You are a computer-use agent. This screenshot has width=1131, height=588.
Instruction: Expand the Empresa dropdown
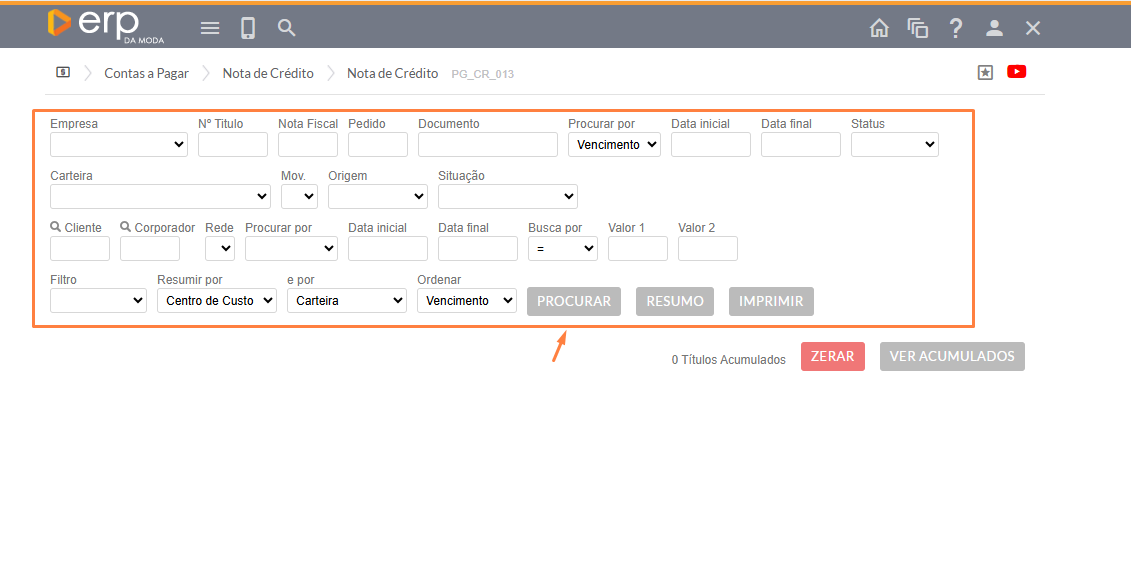[x=119, y=145]
